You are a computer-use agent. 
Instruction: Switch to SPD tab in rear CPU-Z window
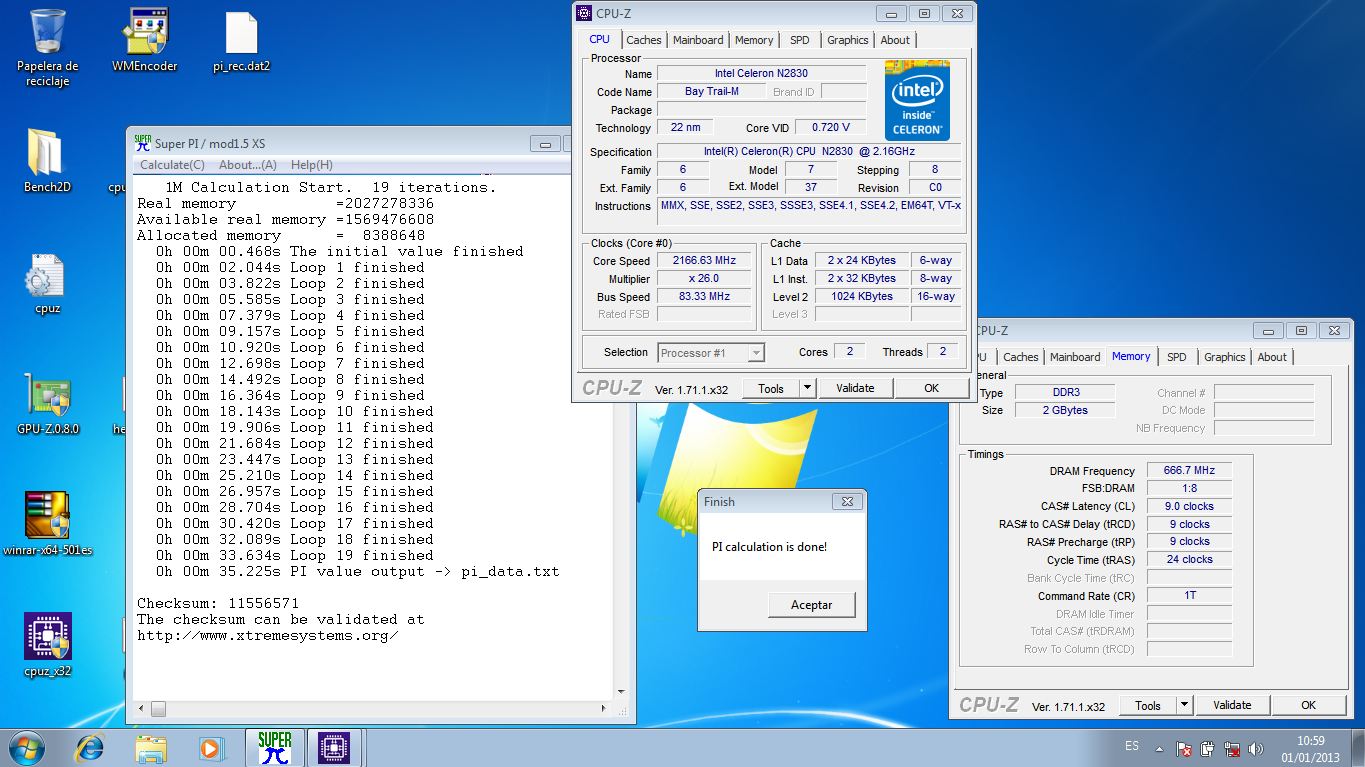tap(1177, 357)
